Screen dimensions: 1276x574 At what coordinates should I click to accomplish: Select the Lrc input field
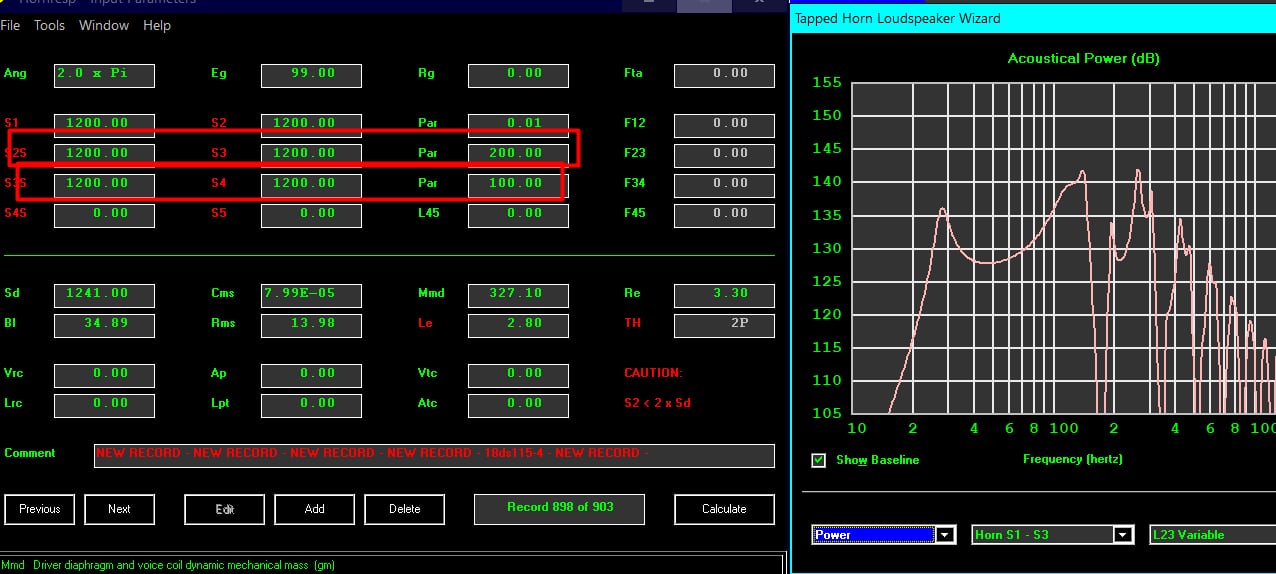click(105, 405)
